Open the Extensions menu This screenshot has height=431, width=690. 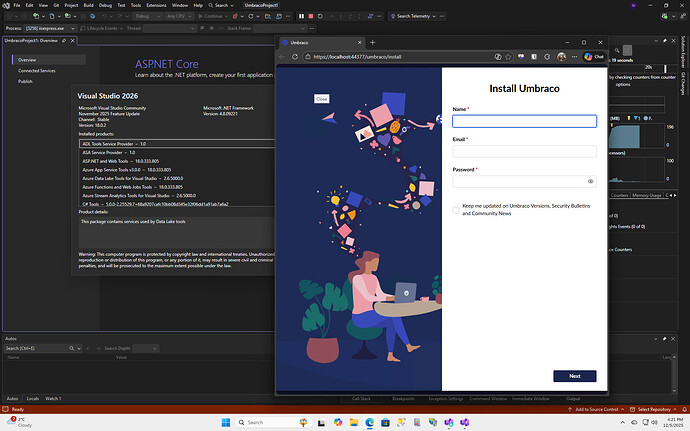click(156, 5)
